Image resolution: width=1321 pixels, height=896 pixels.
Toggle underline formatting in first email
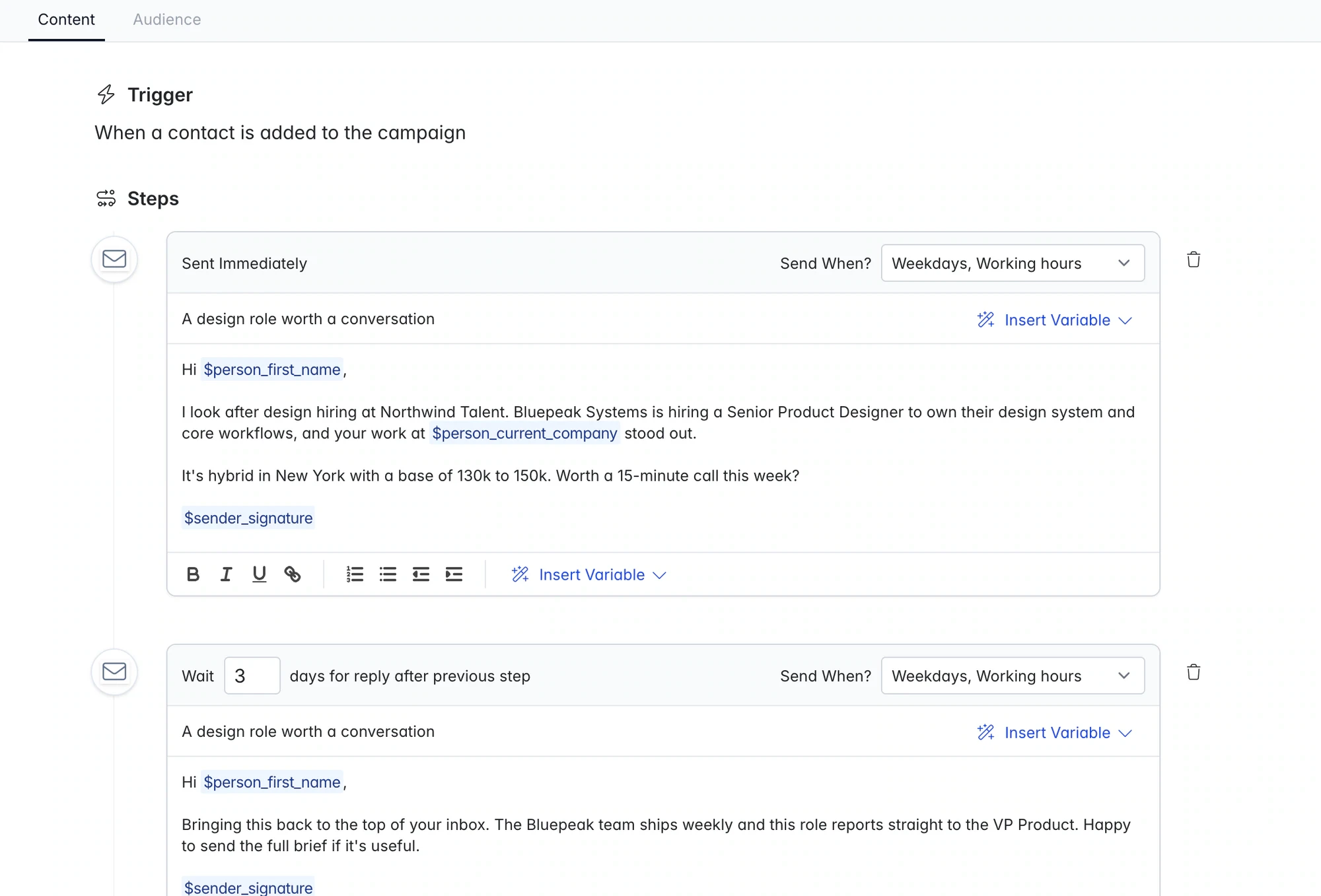[259, 574]
